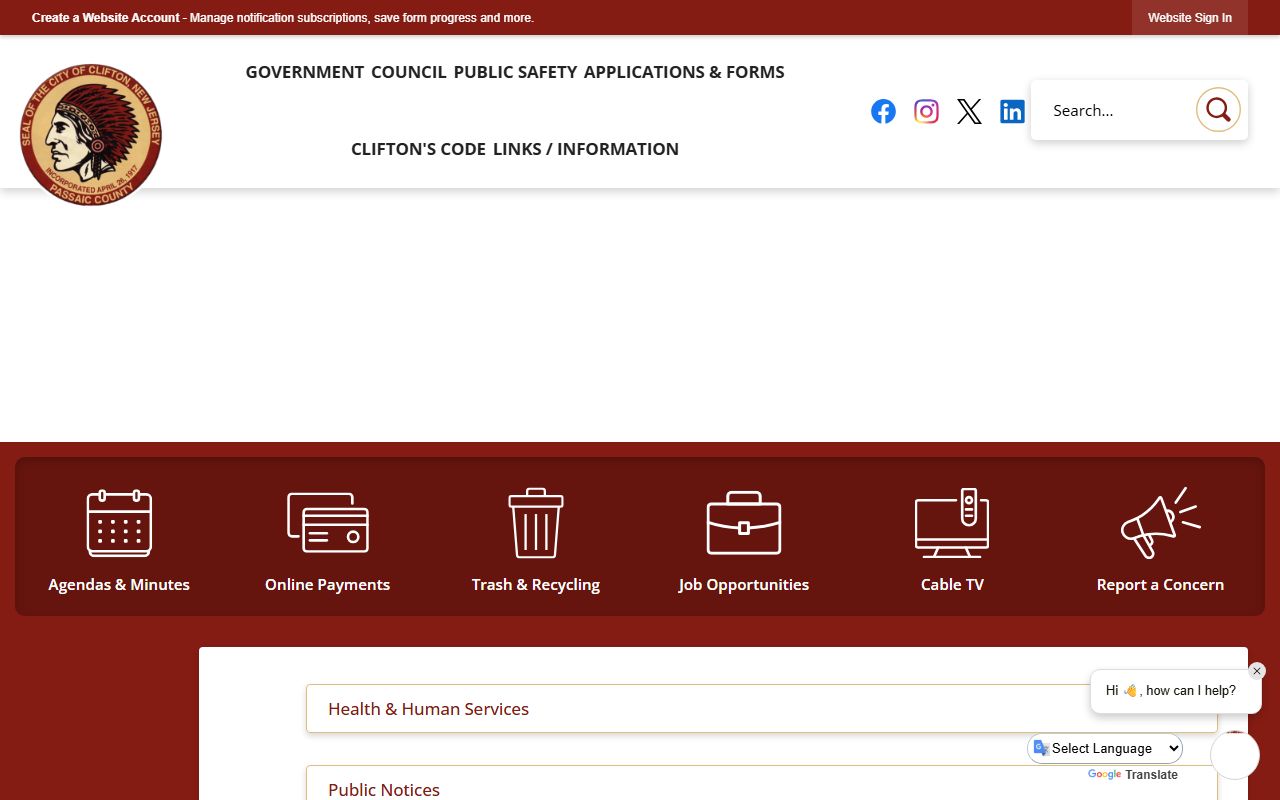
Task: Open Agendas & Minutes calendar icon
Action: (119, 523)
